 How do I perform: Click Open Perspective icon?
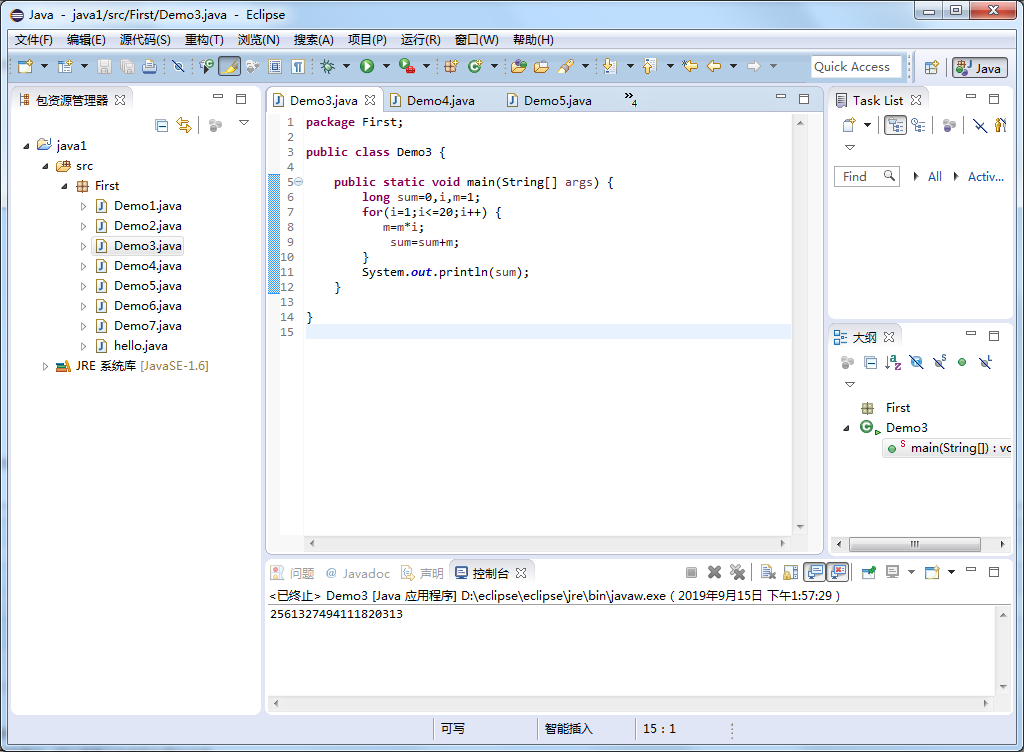click(932, 67)
